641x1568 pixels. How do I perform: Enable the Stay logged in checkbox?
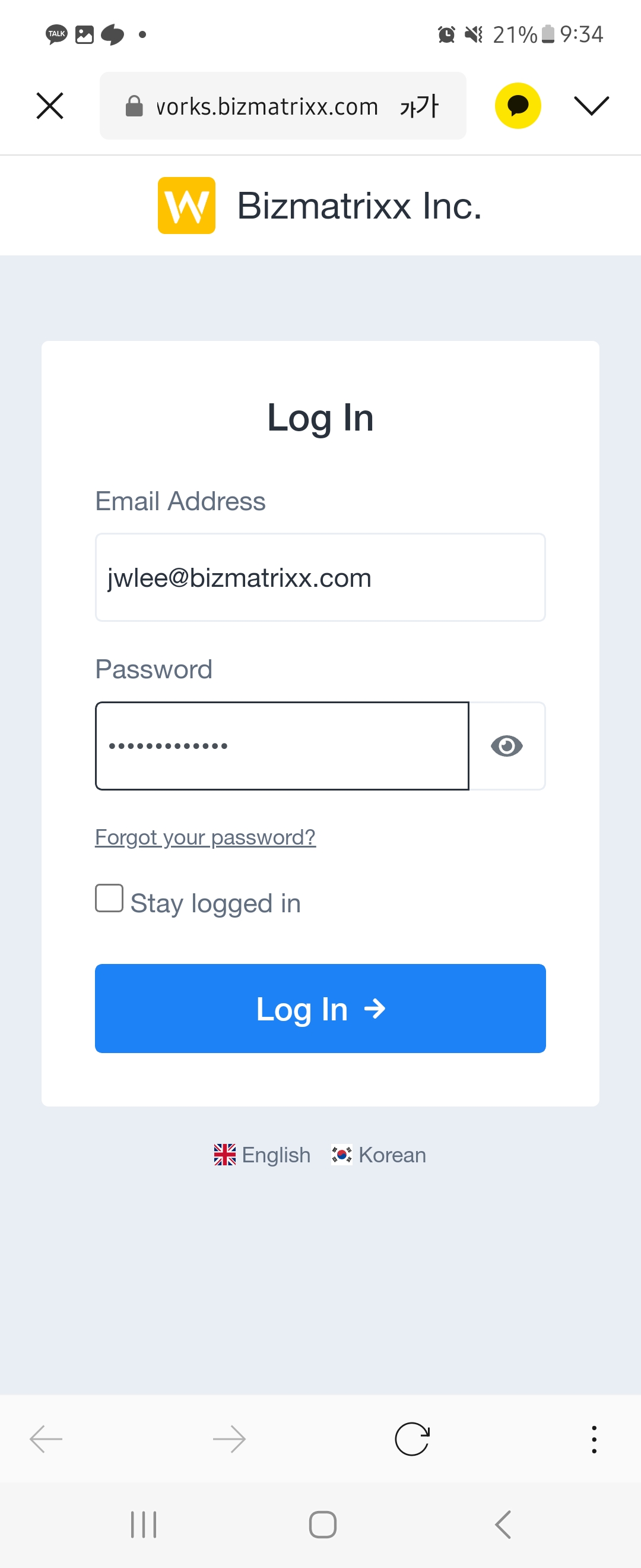[x=109, y=899]
